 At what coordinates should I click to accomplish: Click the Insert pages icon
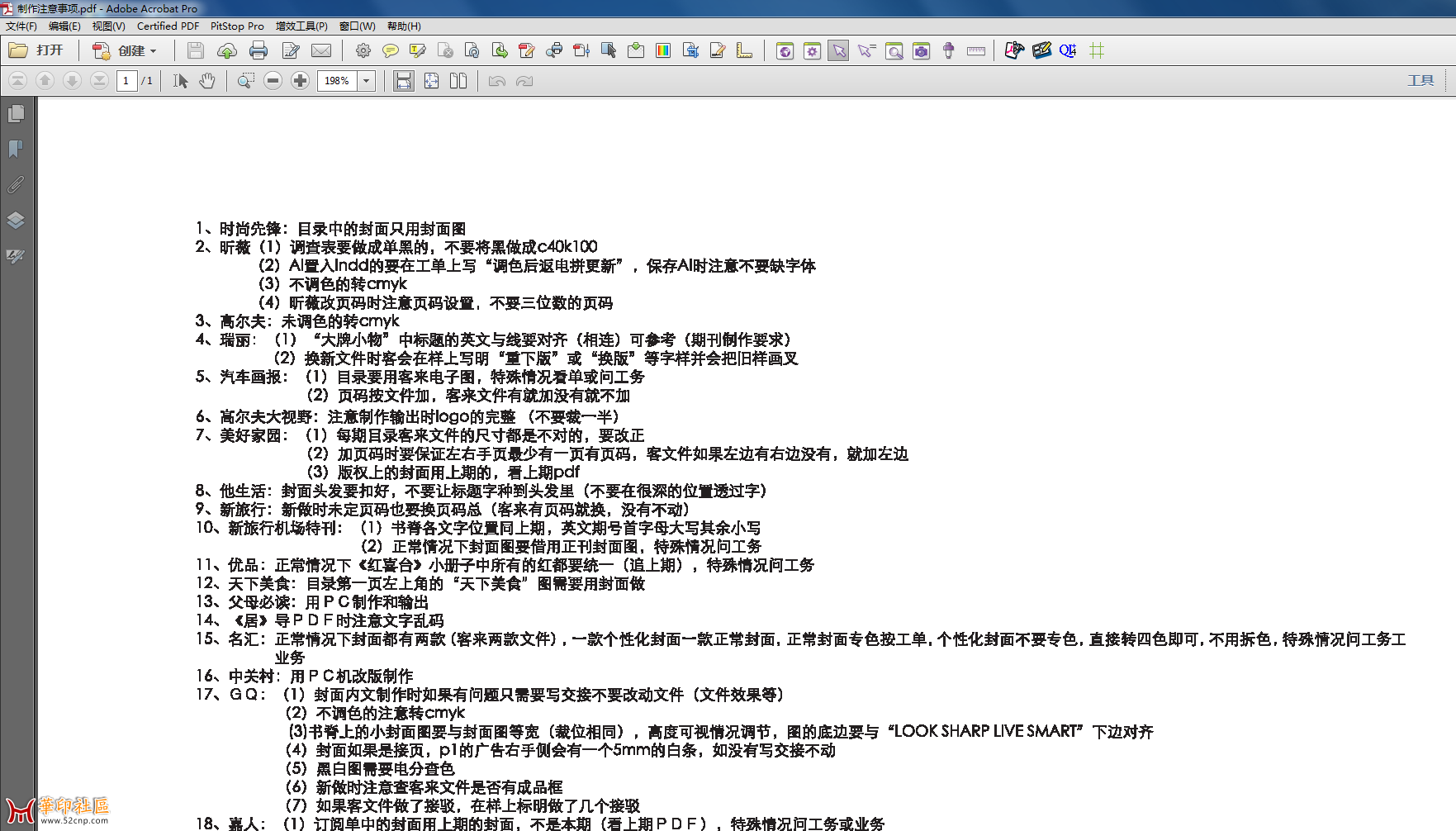click(636, 50)
